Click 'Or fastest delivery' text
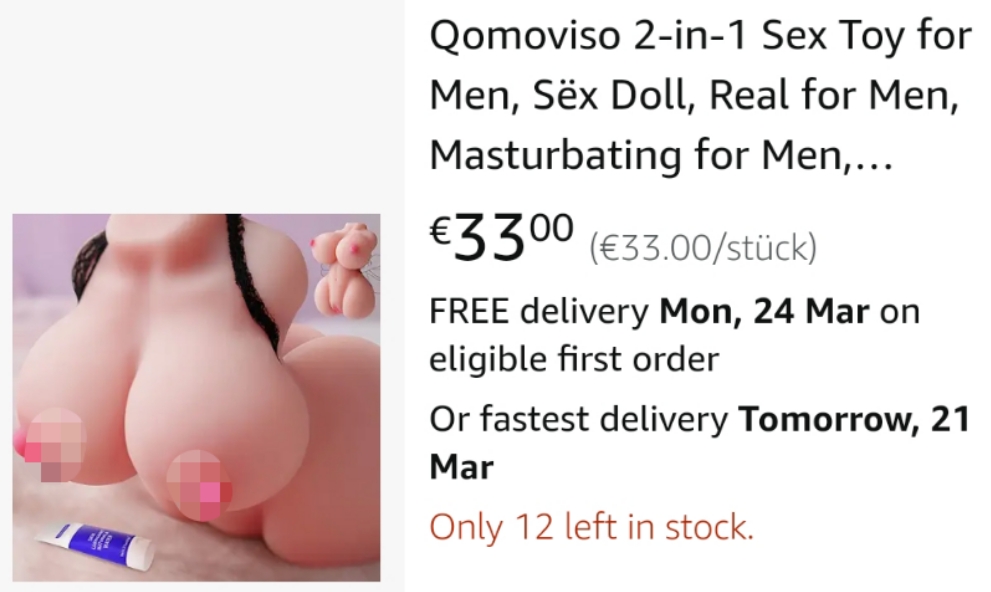 pyautogui.click(x=578, y=420)
